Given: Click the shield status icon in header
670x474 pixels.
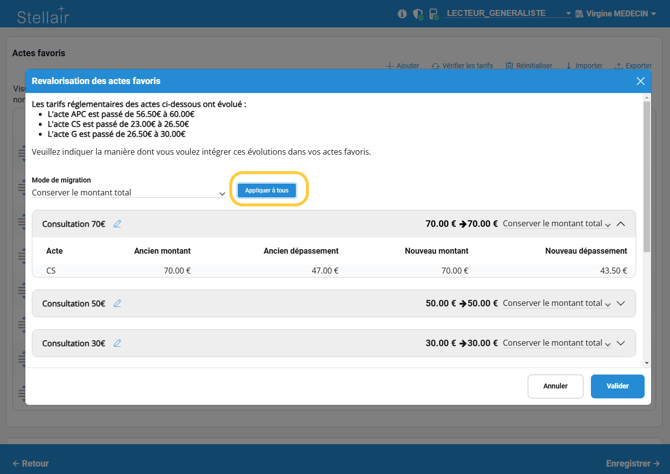Looking at the screenshot, I should 417,14.
